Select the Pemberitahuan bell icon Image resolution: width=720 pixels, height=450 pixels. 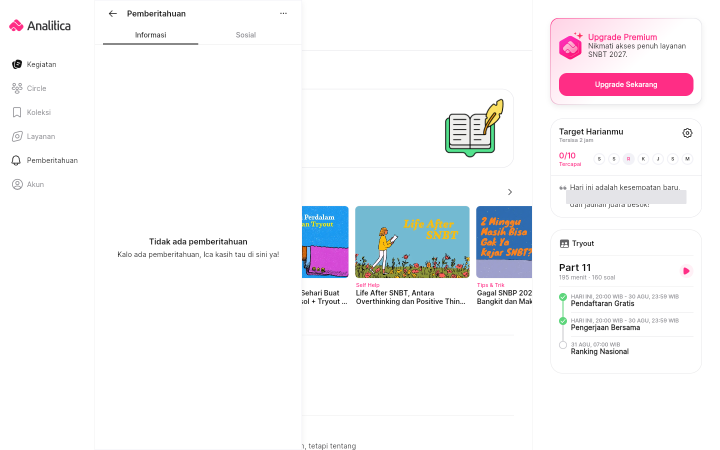click(16, 160)
